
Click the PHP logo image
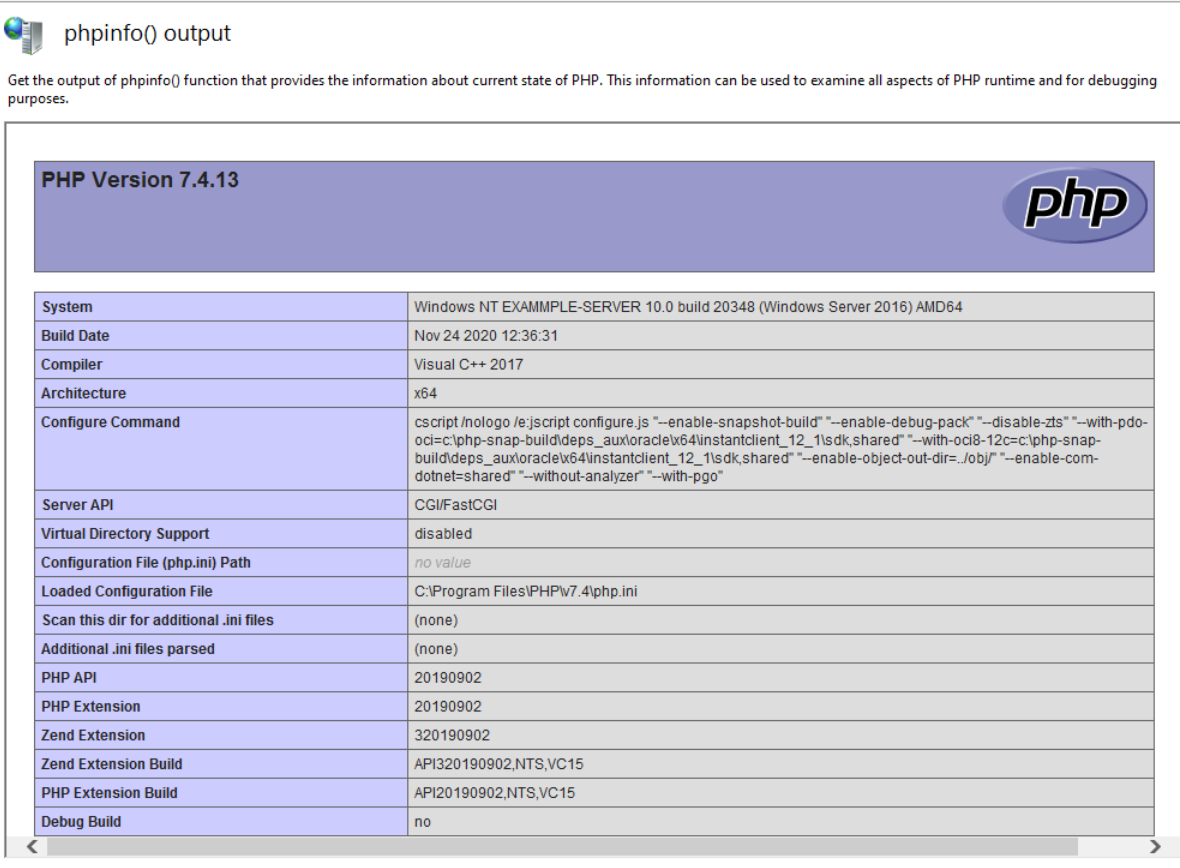[1077, 204]
